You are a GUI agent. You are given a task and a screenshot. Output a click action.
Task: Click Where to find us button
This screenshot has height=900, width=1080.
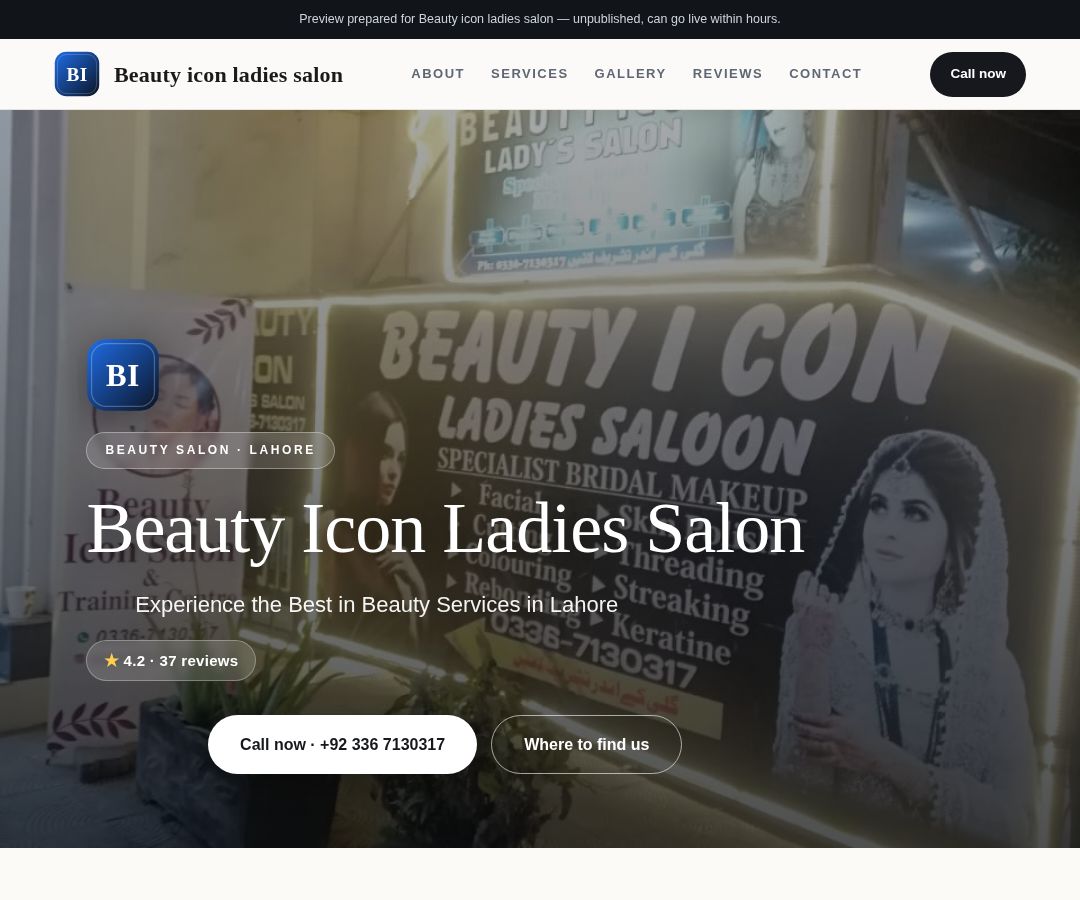click(586, 744)
